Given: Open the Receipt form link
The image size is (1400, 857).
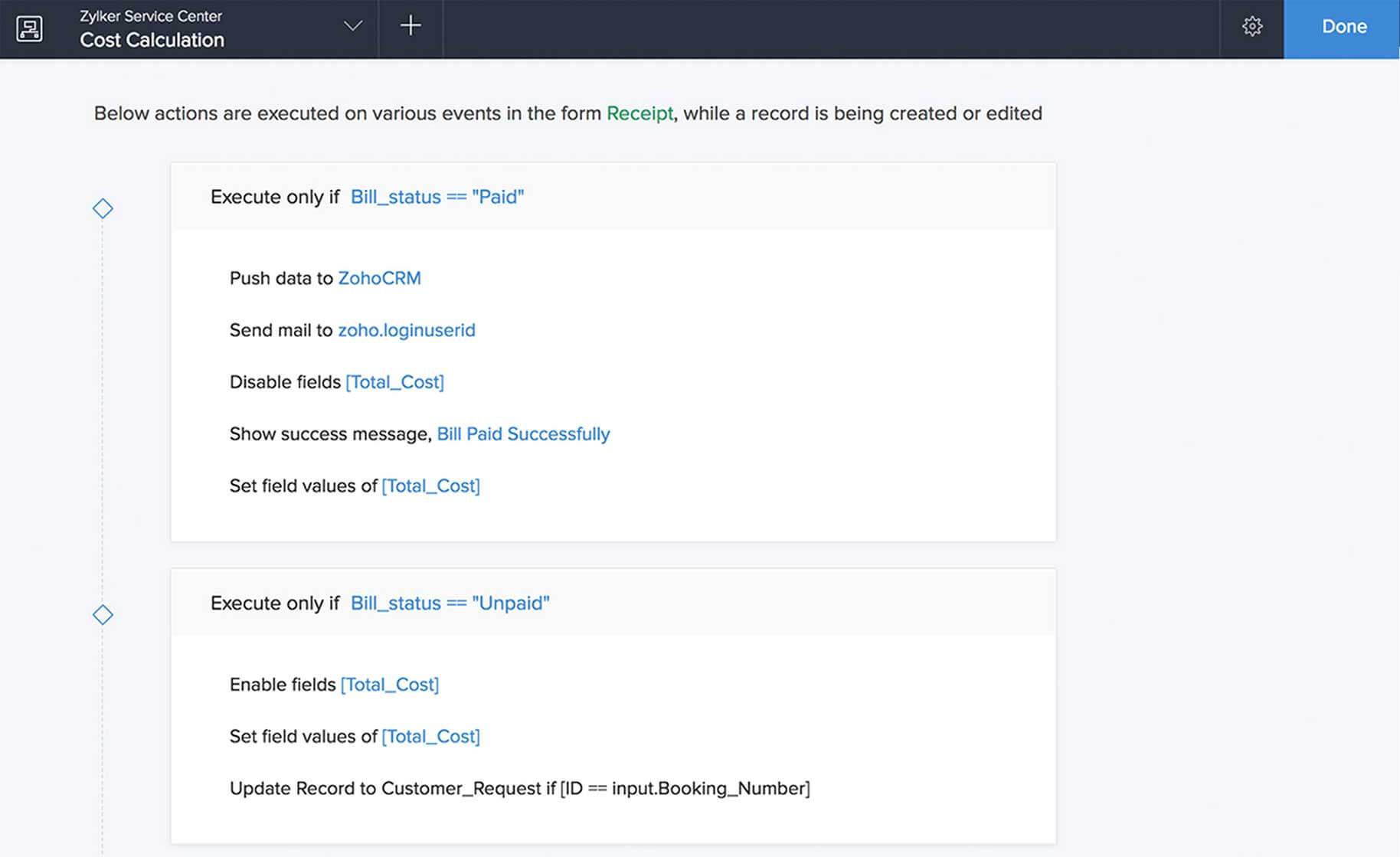Looking at the screenshot, I should click(x=639, y=113).
